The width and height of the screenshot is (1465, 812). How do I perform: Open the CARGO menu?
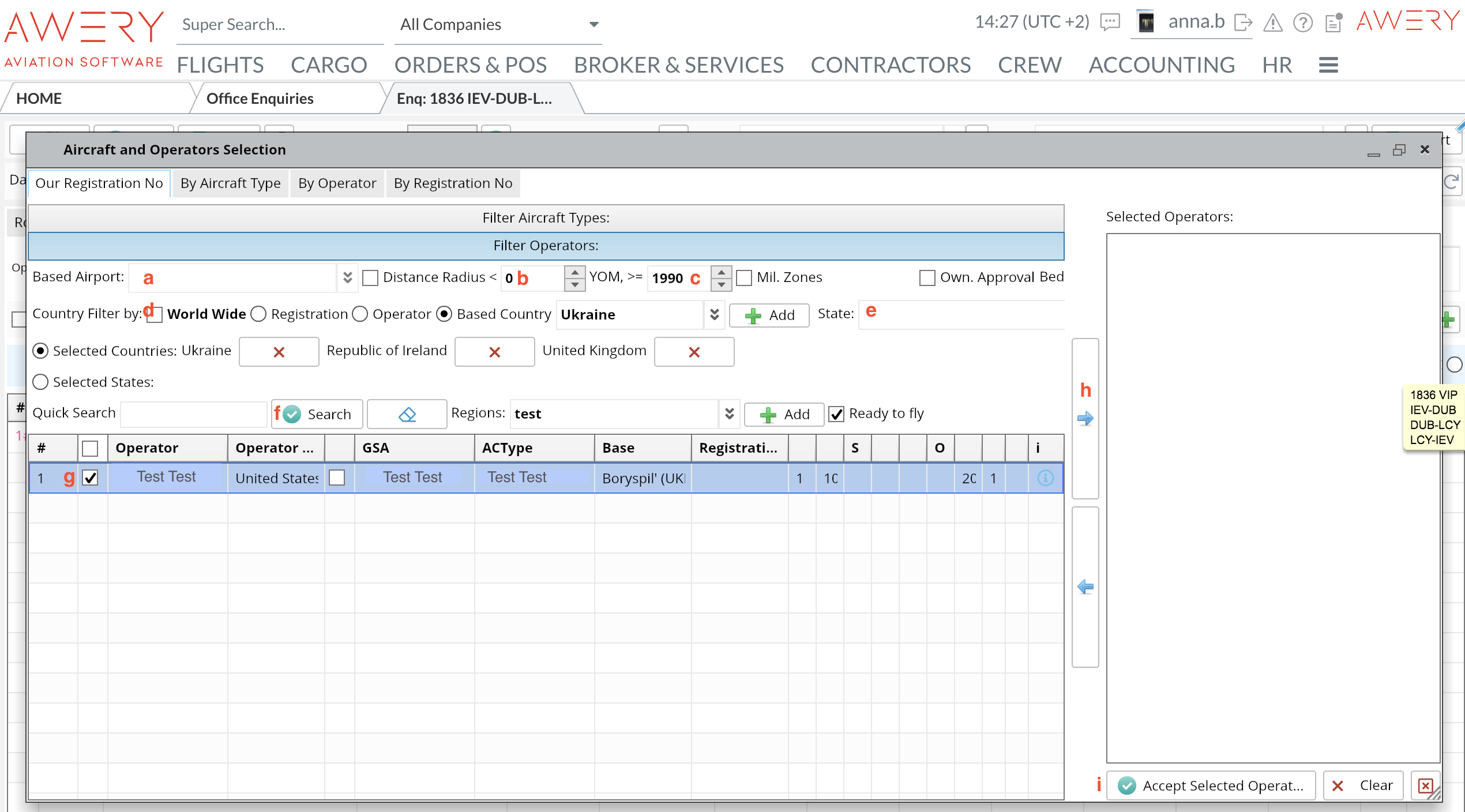click(x=328, y=65)
